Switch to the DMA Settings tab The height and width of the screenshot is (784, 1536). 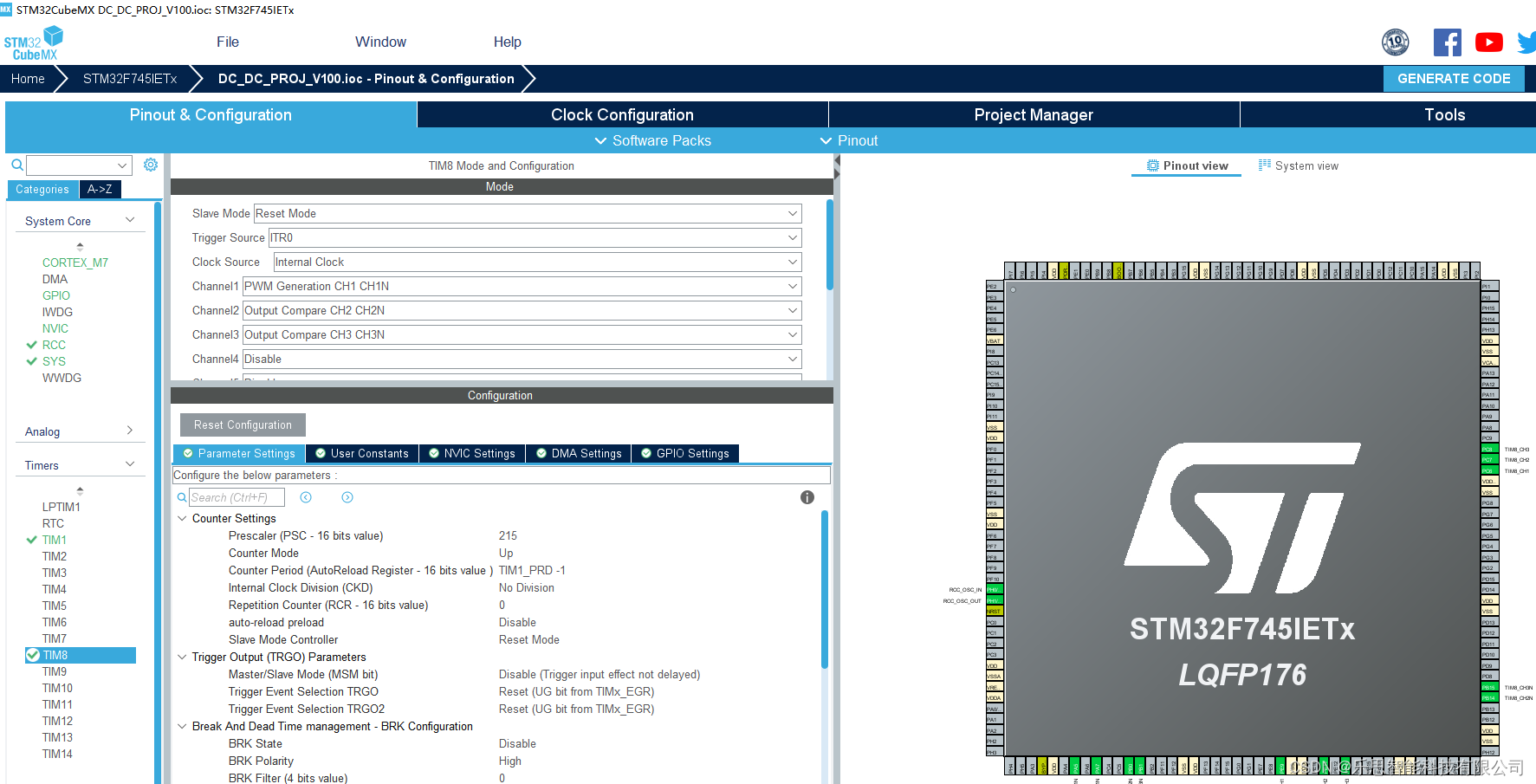tap(579, 453)
